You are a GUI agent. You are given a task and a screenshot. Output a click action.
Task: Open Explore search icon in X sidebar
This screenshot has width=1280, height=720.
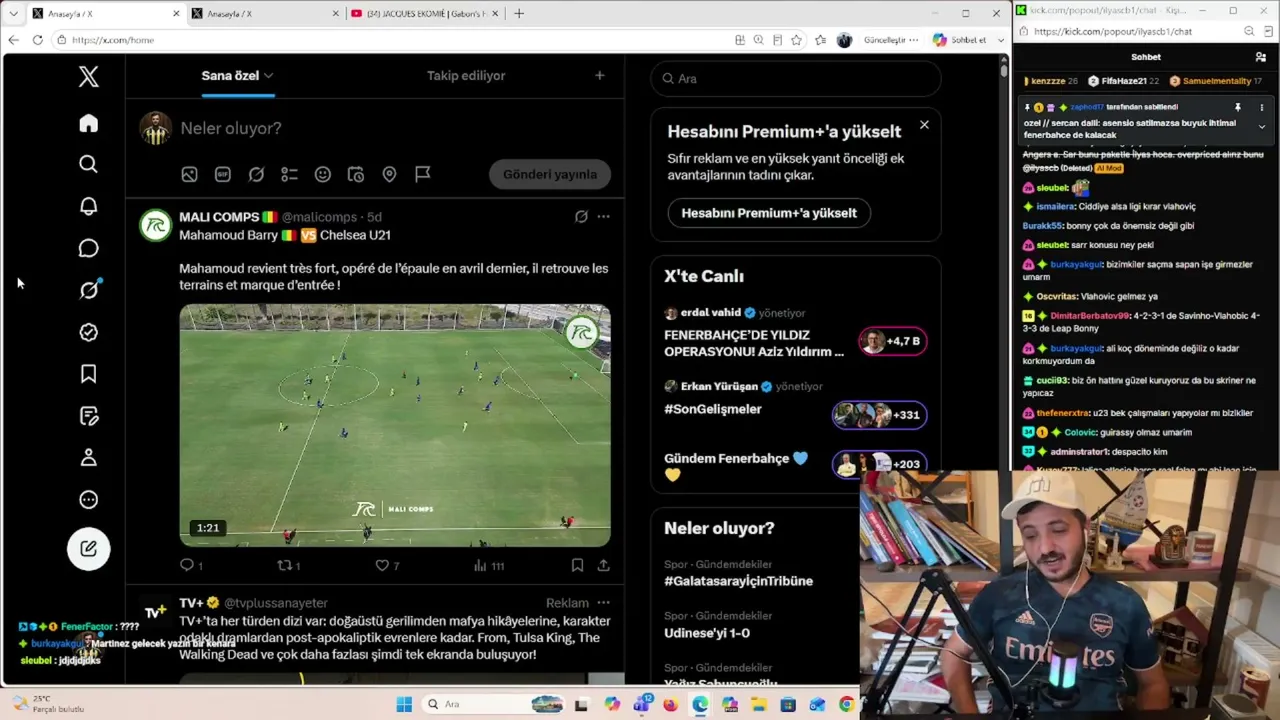pos(89,164)
